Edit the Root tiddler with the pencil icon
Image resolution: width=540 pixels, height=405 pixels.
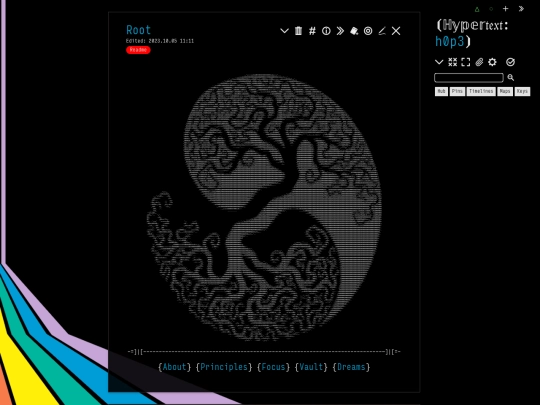pos(382,31)
